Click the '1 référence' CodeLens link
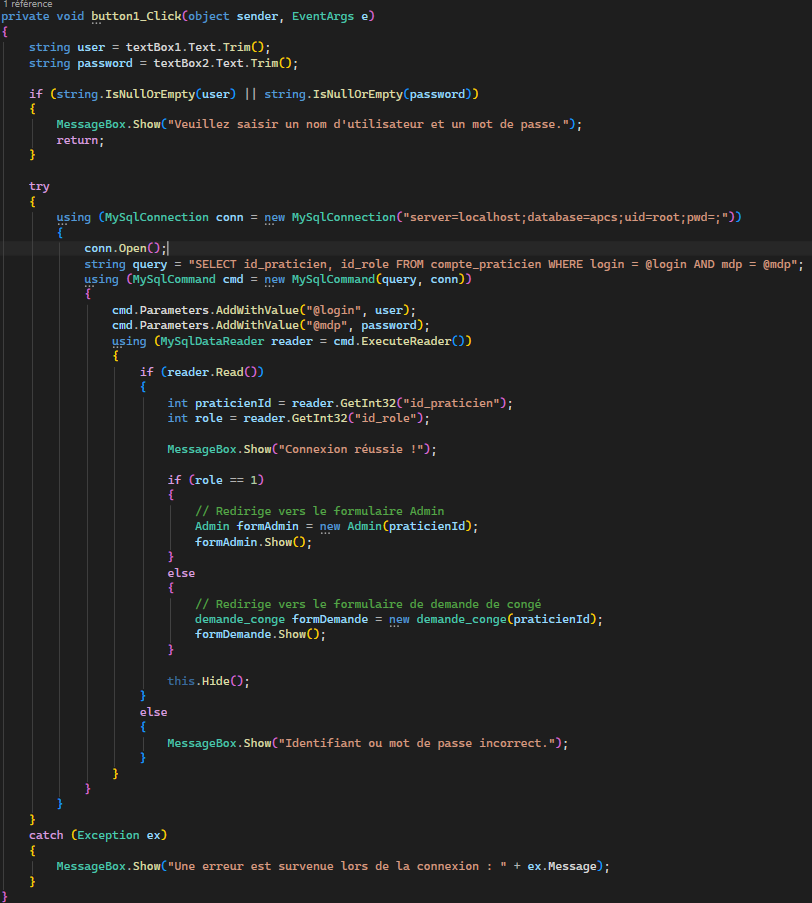The width and height of the screenshot is (812, 903). coord(27,4)
